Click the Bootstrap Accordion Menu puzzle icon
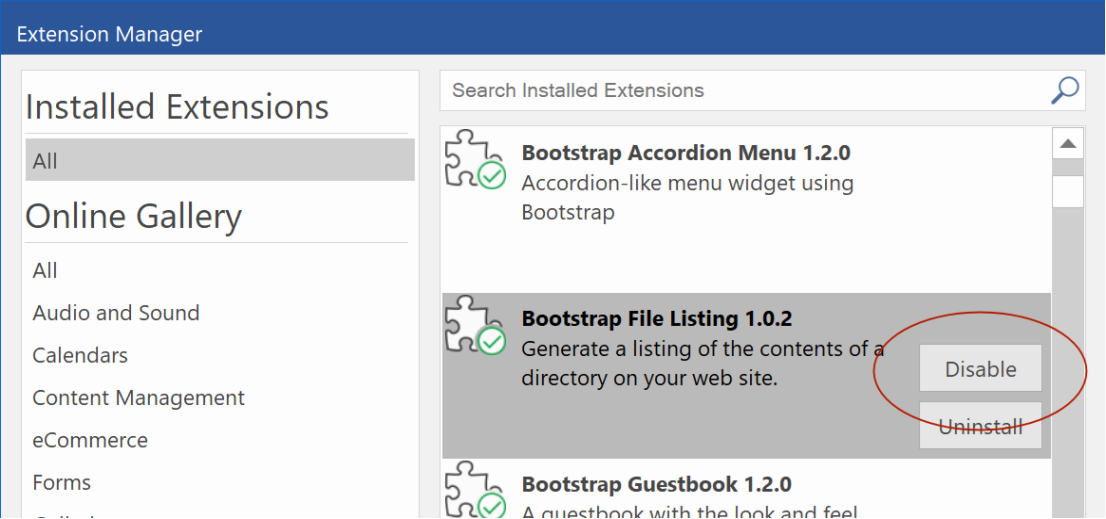 point(475,160)
